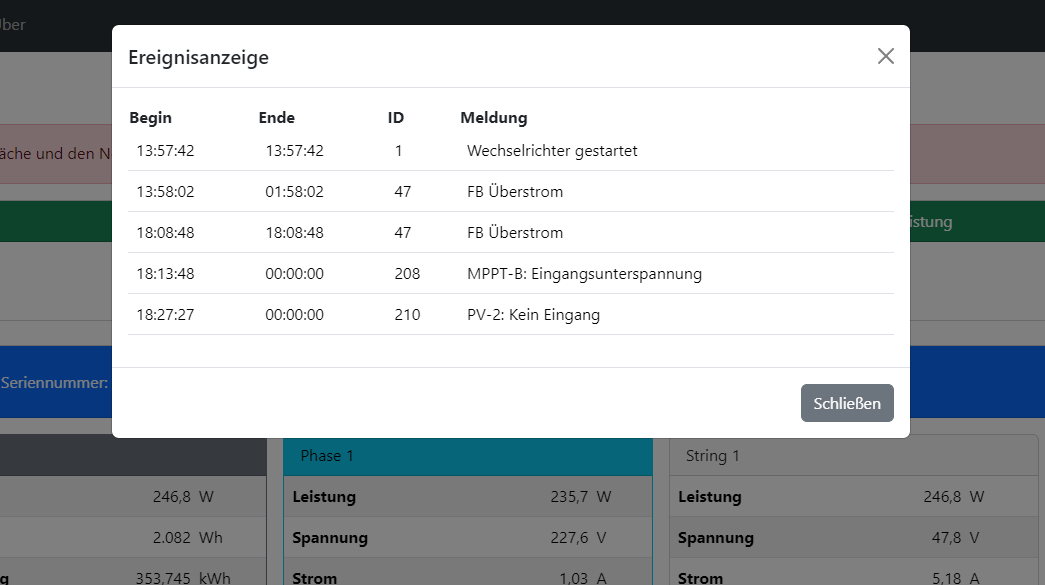The image size is (1045, 585).
Task: Click the Ende column header
Action: [277, 118]
